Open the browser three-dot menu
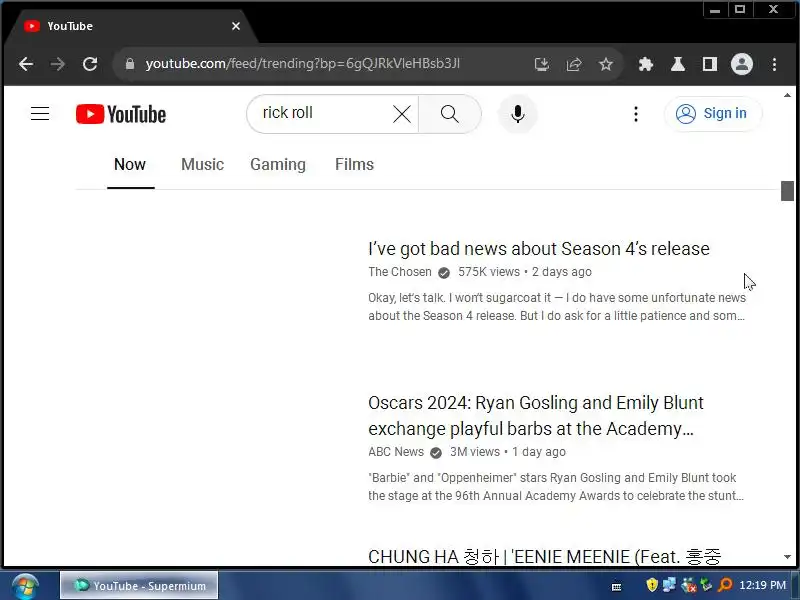This screenshot has width=800, height=600. pos(774,64)
